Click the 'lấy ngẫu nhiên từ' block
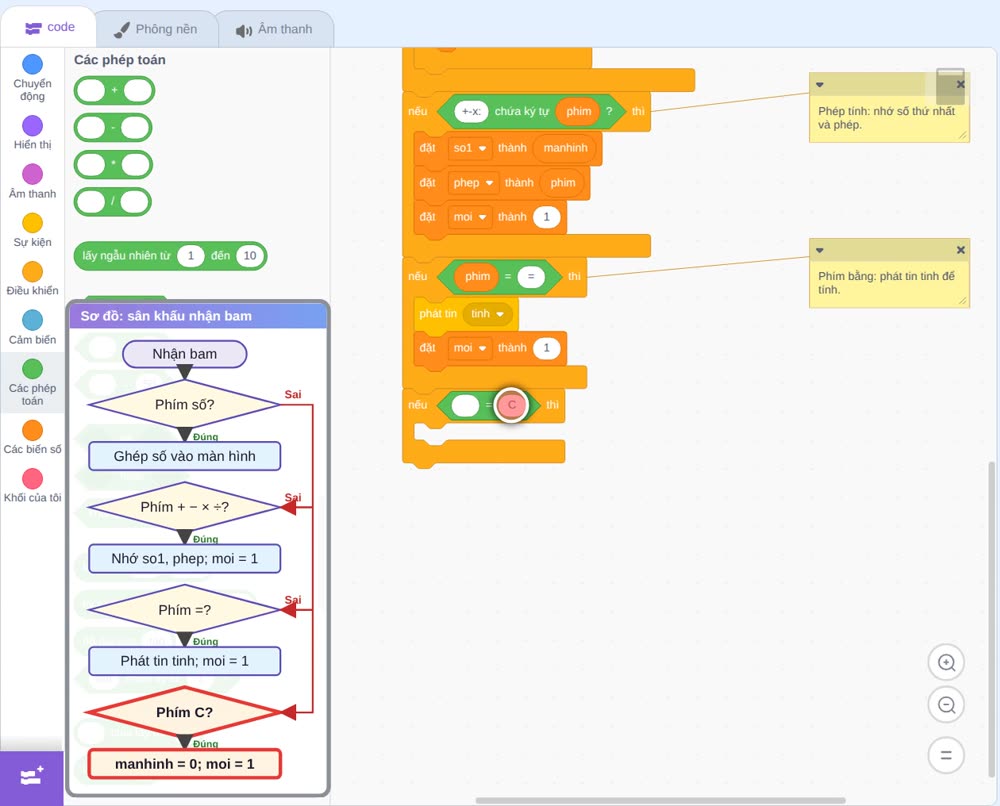Image resolution: width=1000 pixels, height=806 pixels. point(170,256)
